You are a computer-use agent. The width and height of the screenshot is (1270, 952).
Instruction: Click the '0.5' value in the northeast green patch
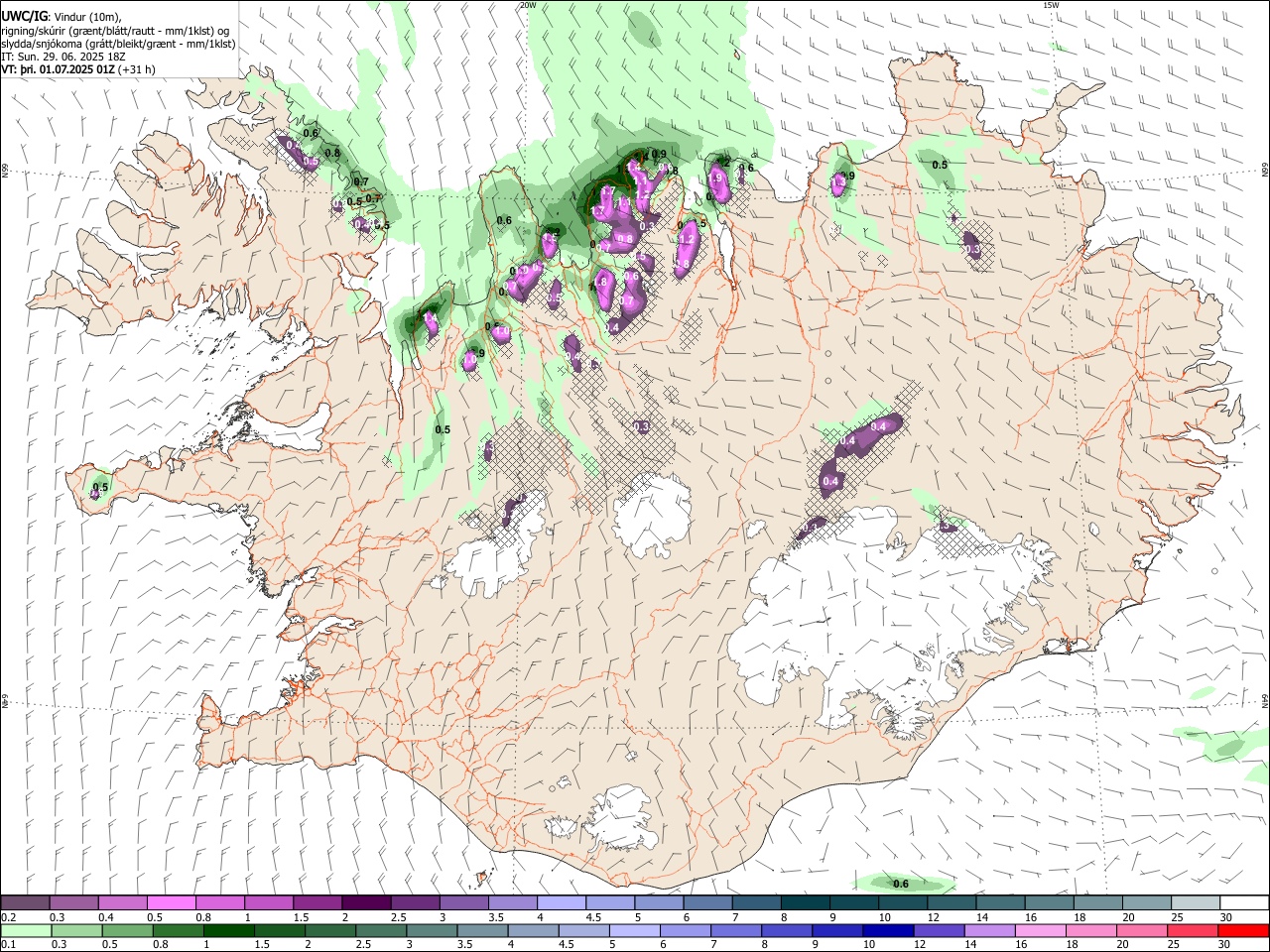pos(940,165)
